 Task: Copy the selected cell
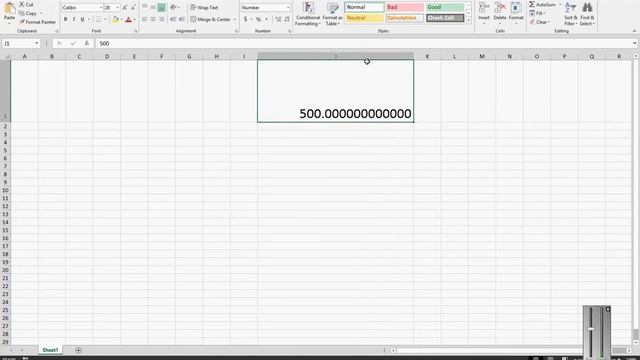click(x=28, y=13)
